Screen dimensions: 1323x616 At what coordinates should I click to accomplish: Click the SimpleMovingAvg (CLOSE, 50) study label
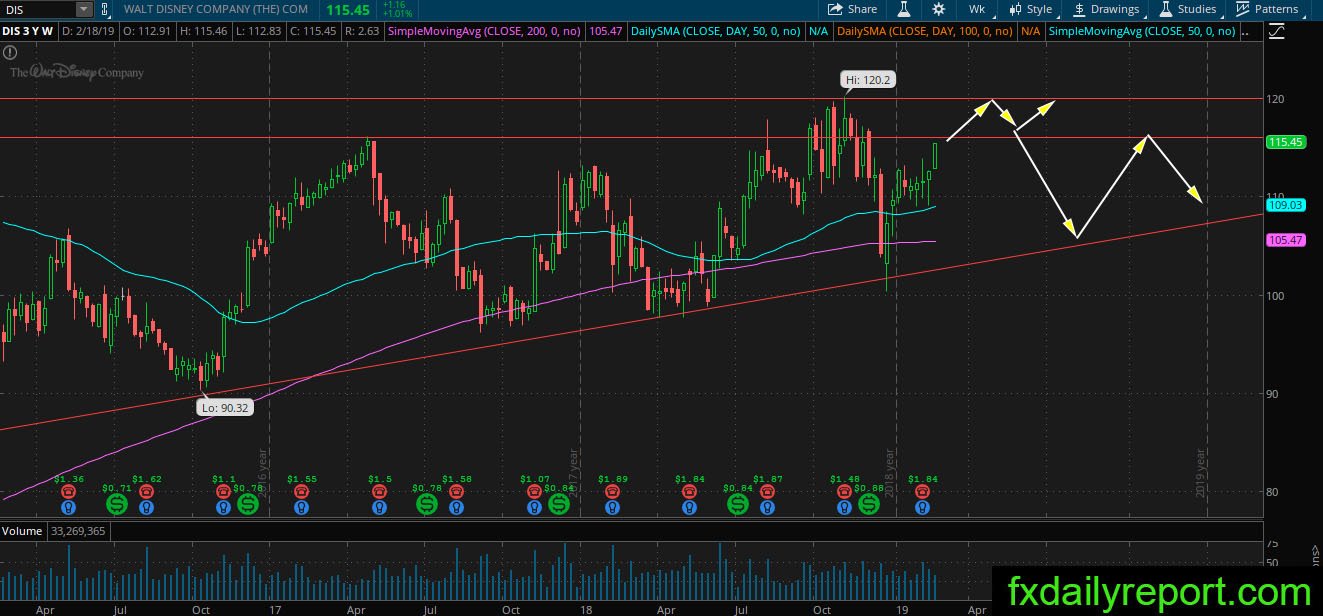1142,32
